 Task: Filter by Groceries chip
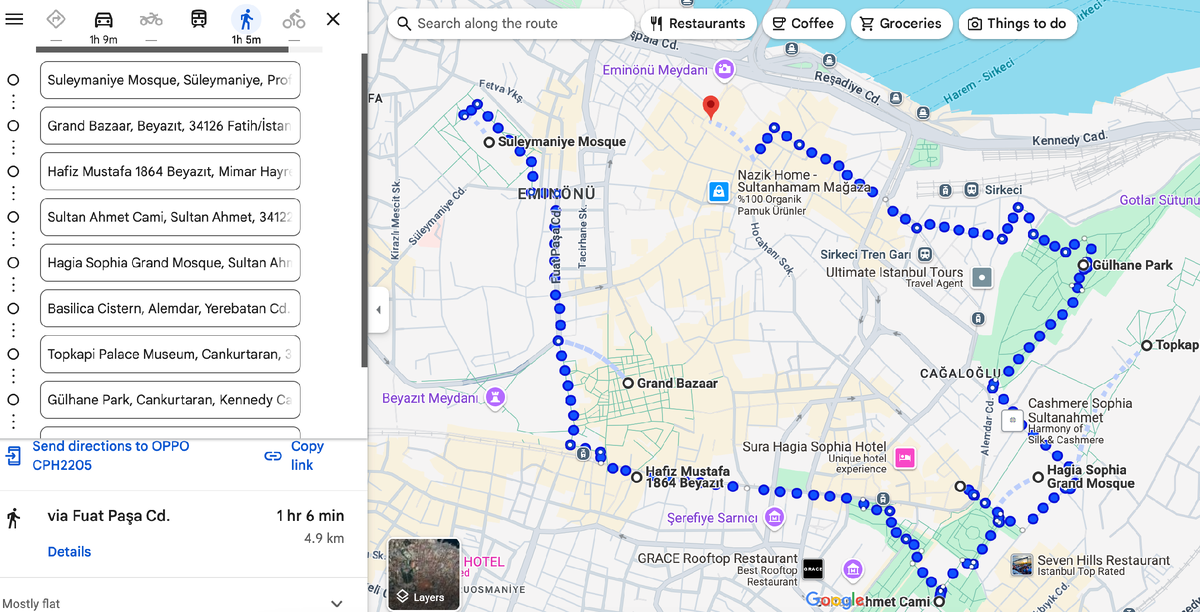tap(901, 23)
